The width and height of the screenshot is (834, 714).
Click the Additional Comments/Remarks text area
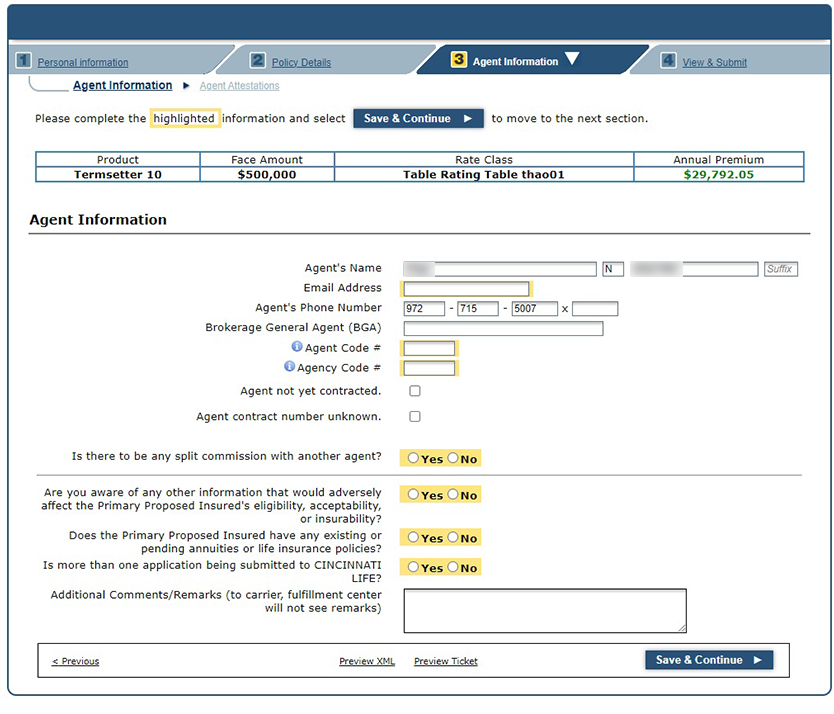pyautogui.click(x=544, y=610)
